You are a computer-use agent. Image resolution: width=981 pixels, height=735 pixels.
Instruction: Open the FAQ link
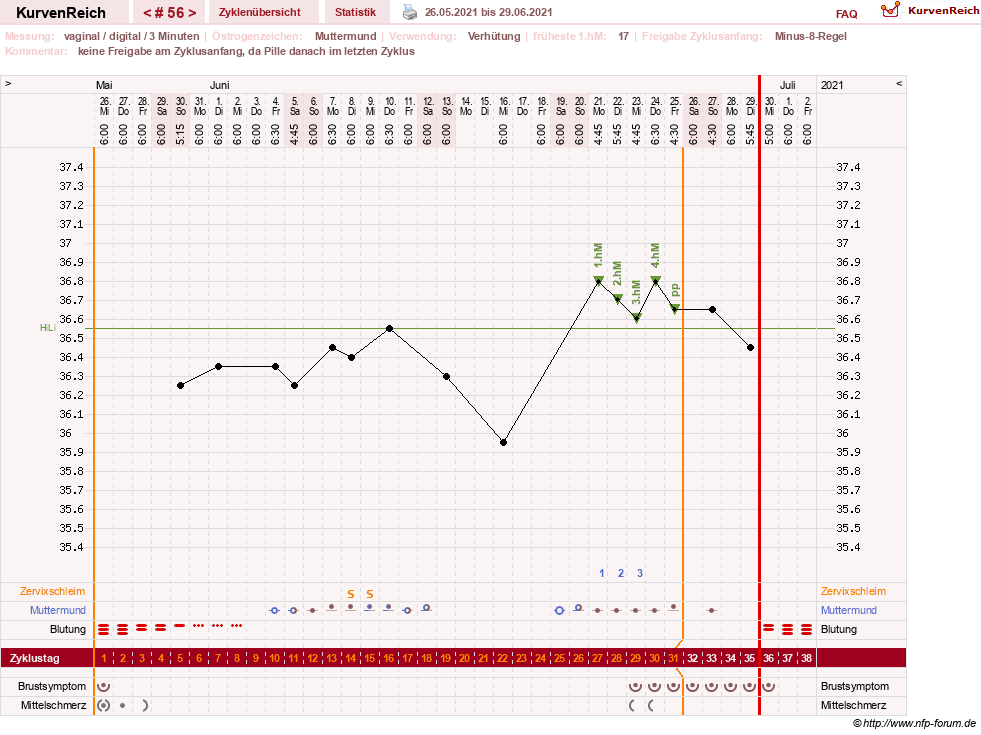pyautogui.click(x=846, y=14)
